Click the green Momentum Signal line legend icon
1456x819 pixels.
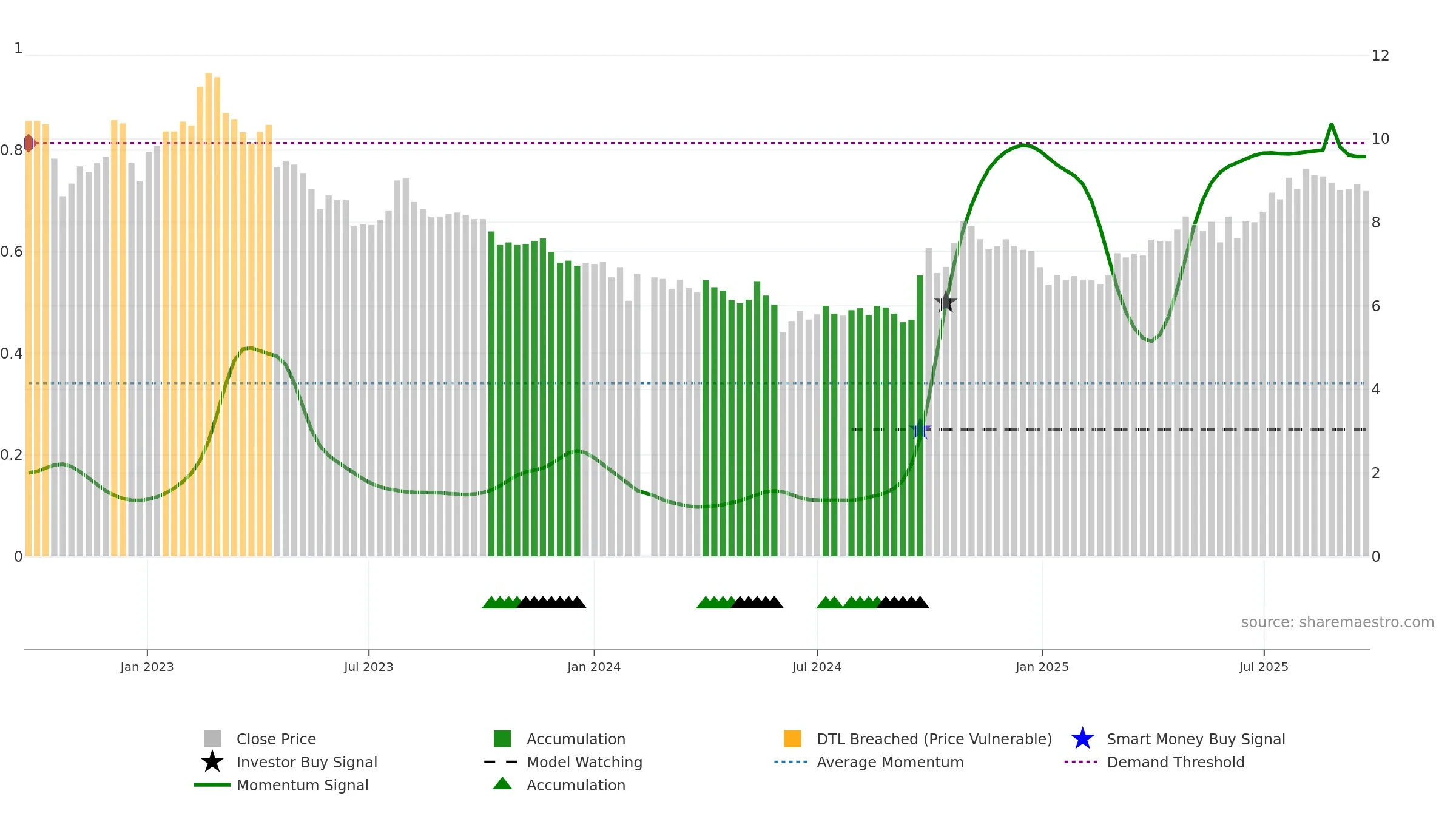click(212, 785)
